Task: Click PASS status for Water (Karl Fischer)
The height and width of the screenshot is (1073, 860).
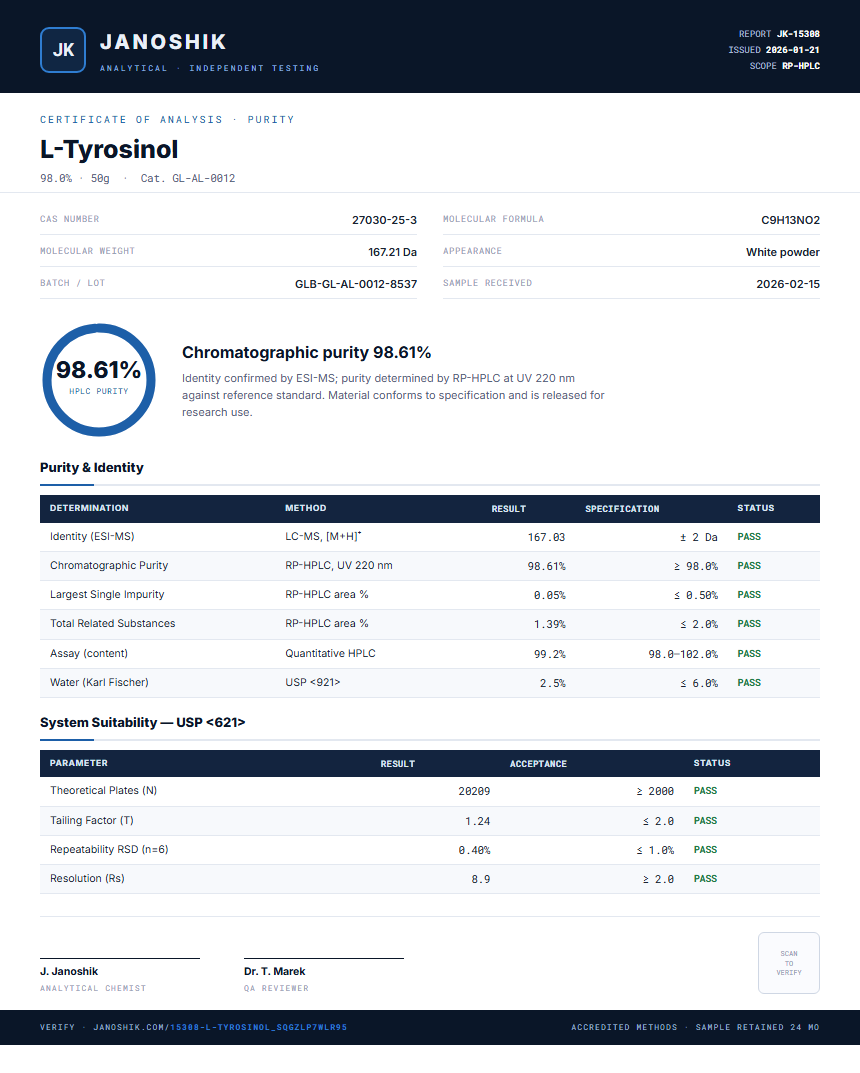Action: [749, 683]
